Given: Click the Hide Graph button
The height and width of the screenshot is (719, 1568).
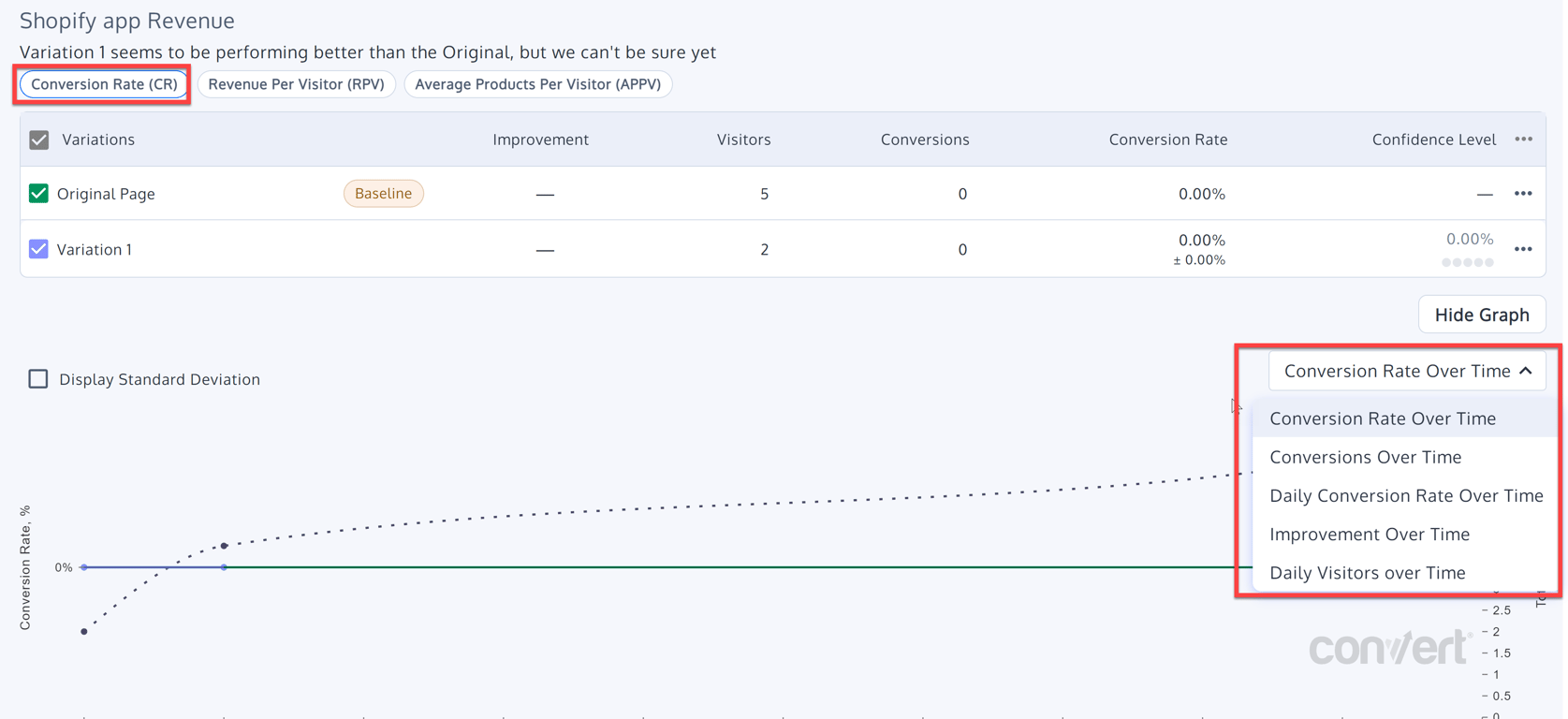Looking at the screenshot, I should (x=1482, y=315).
